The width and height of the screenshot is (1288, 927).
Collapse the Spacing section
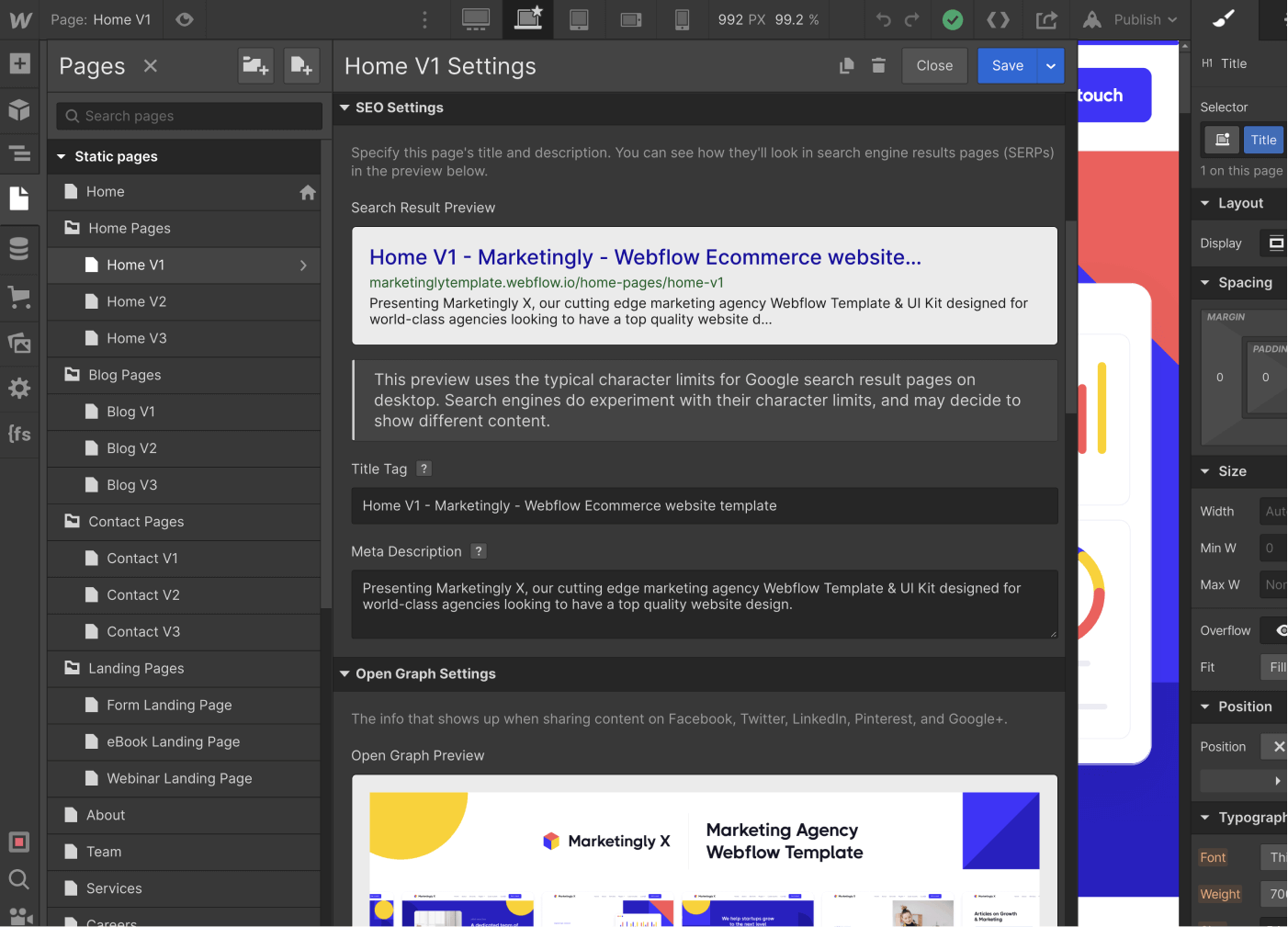(x=1205, y=283)
